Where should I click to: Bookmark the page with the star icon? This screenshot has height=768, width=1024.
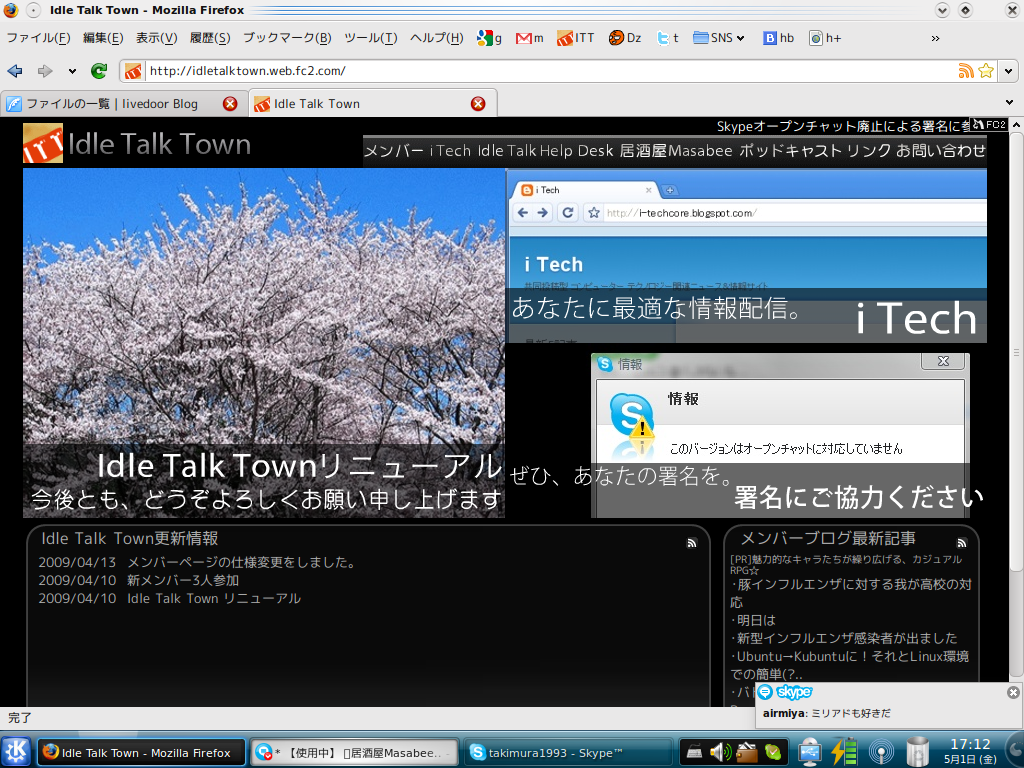coord(985,71)
